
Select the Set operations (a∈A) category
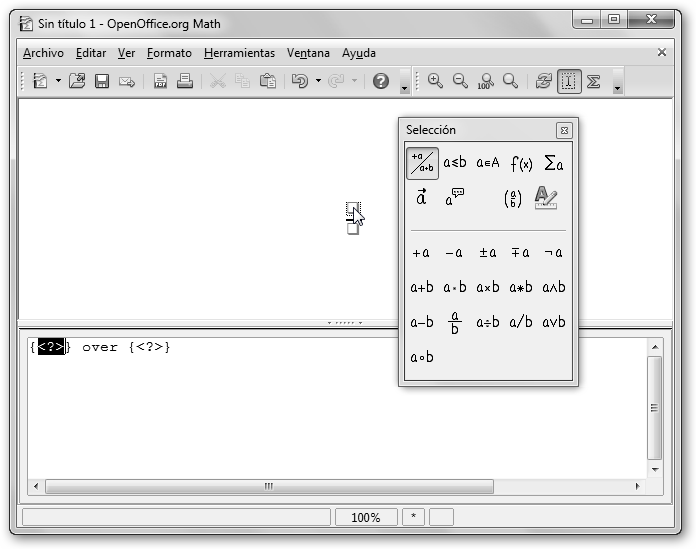point(488,163)
